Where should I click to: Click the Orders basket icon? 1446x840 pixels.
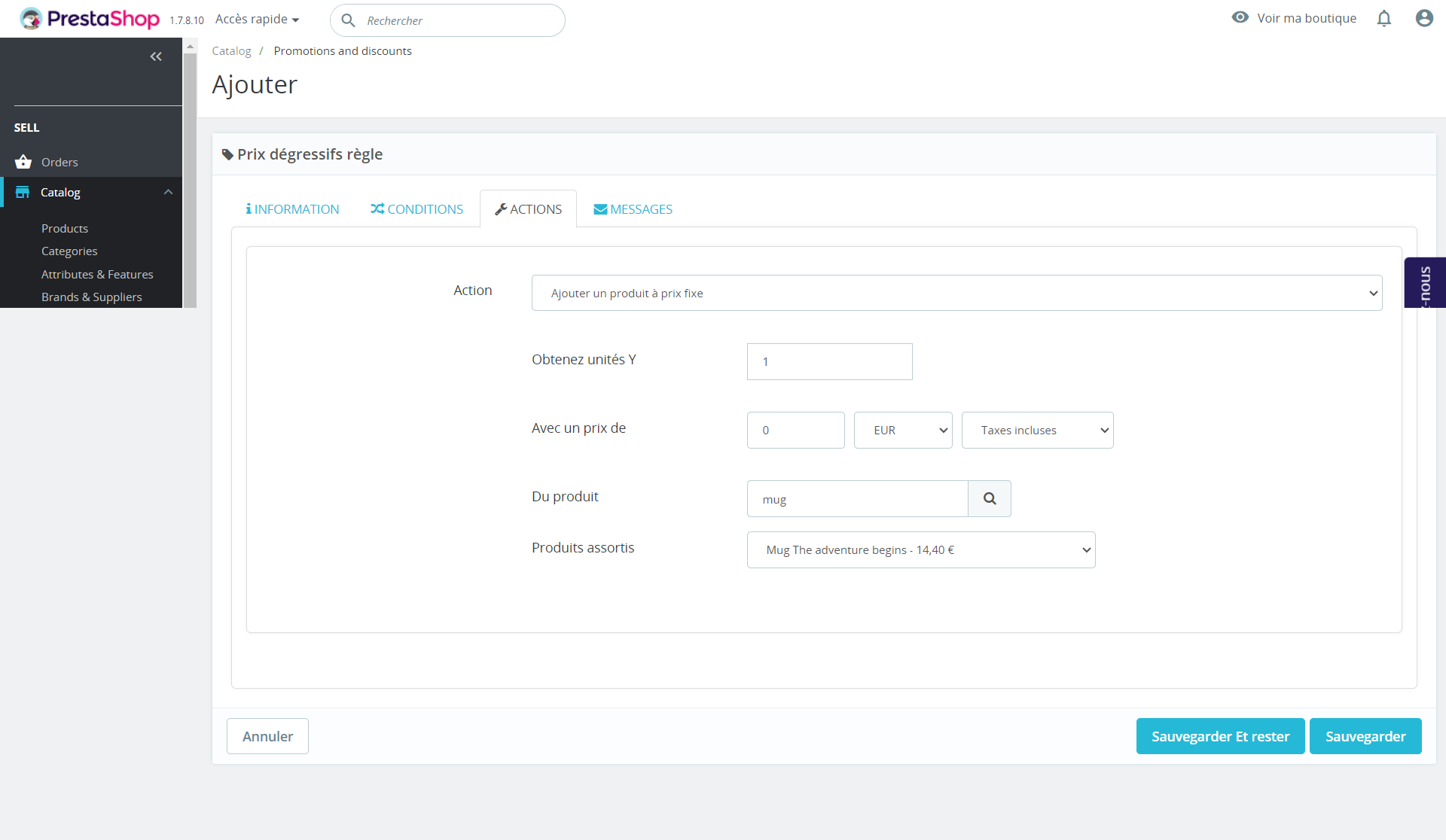(x=23, y=162)
